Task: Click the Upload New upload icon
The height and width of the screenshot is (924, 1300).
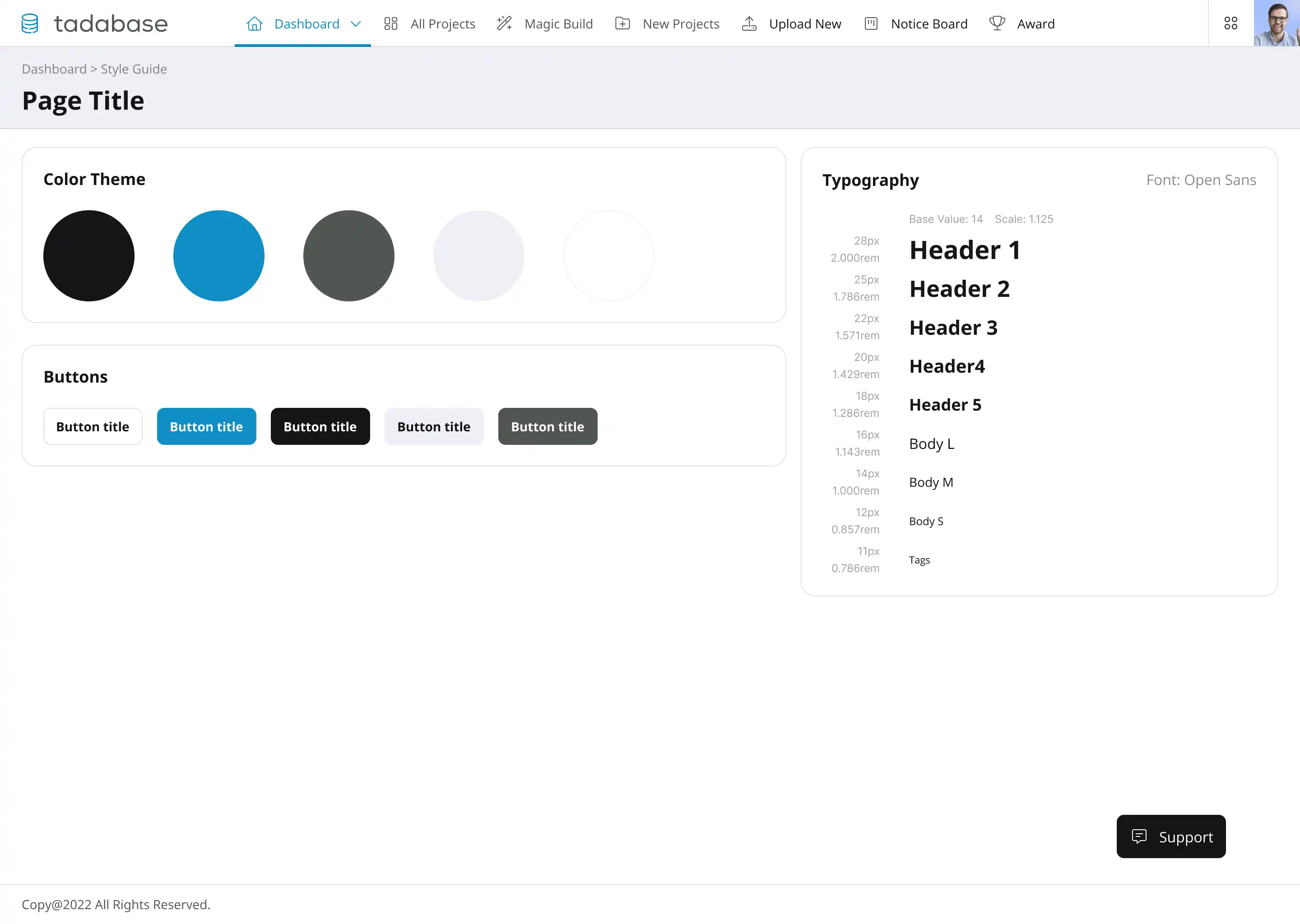Action: pyautogui.click(x=749, y=23)
